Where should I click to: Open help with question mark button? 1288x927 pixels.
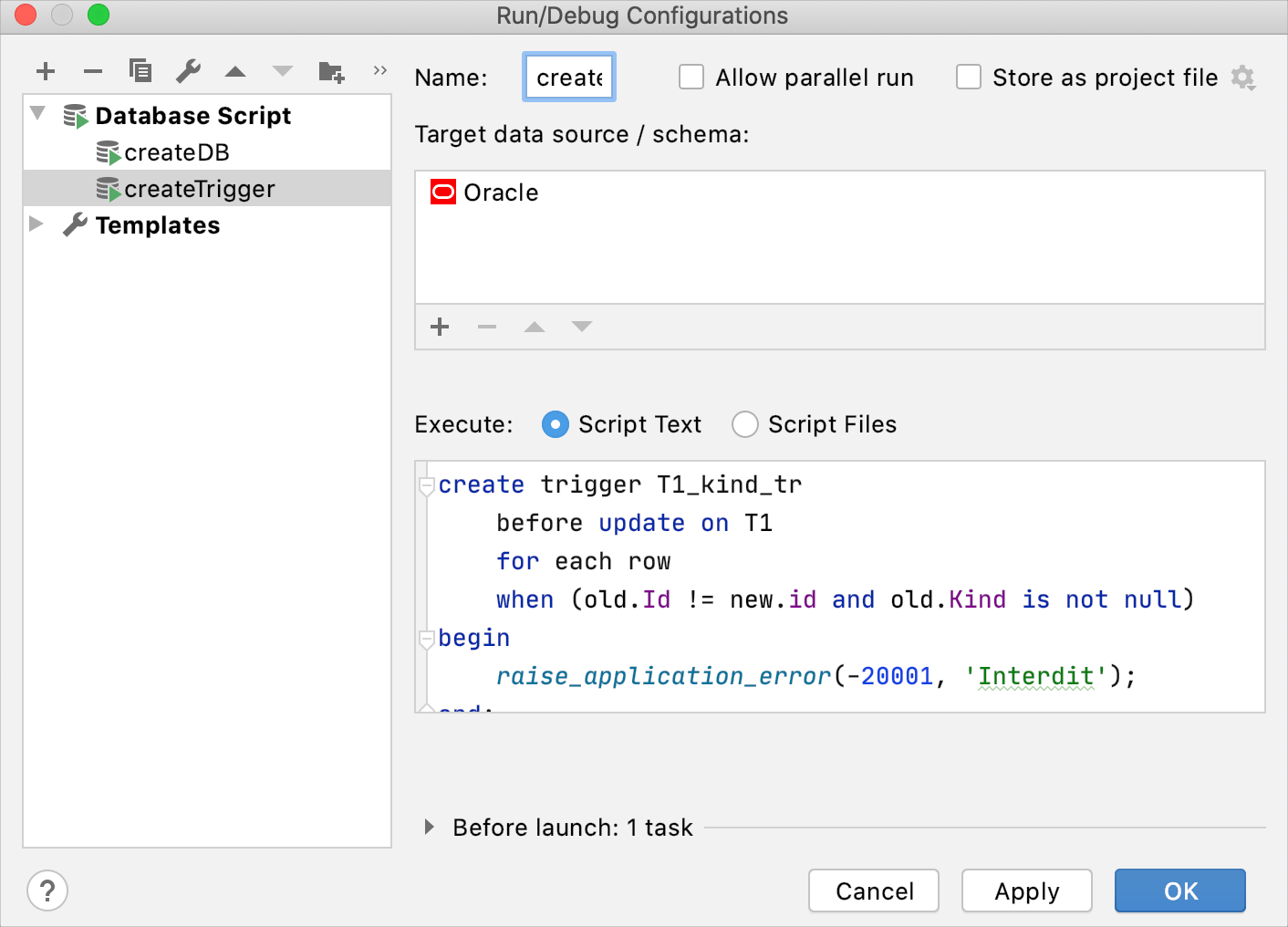[x=47, y=891]
